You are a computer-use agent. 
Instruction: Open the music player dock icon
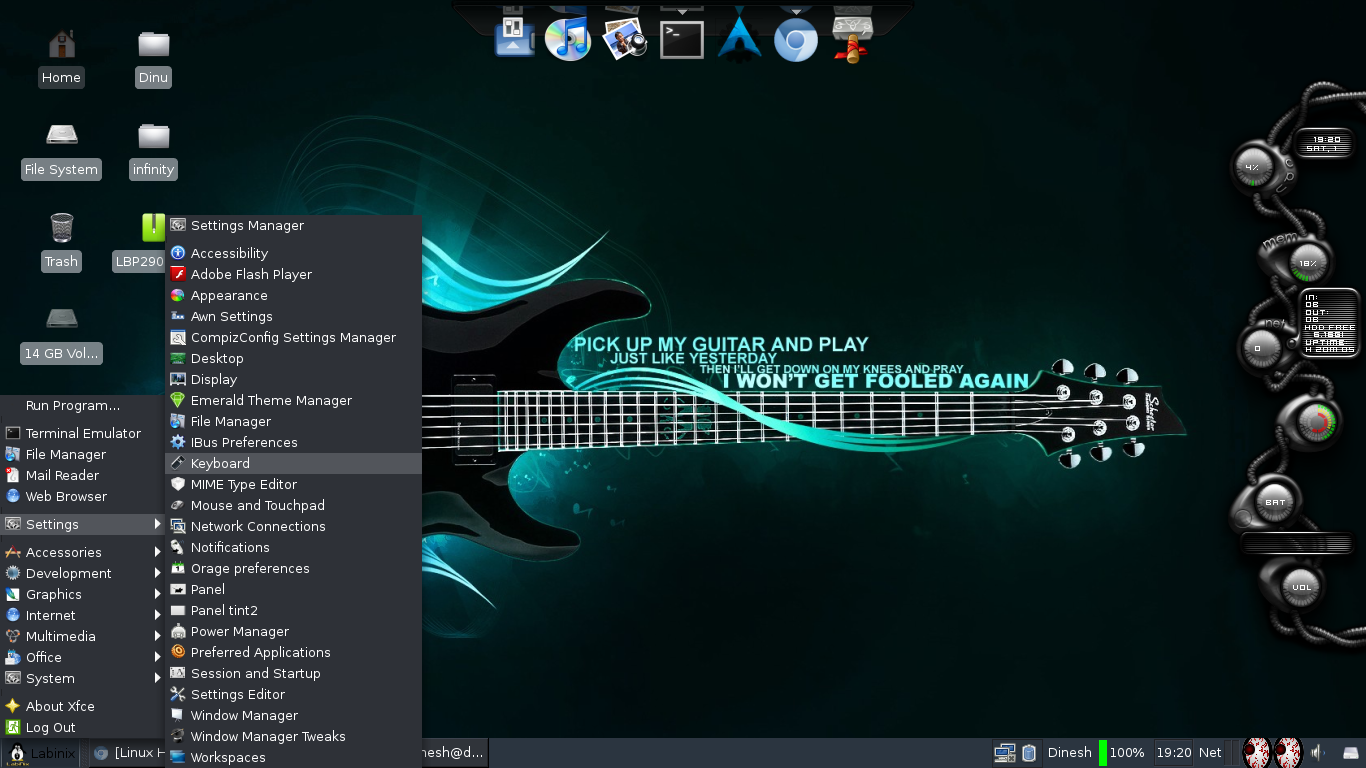click(x=568, y=40)
